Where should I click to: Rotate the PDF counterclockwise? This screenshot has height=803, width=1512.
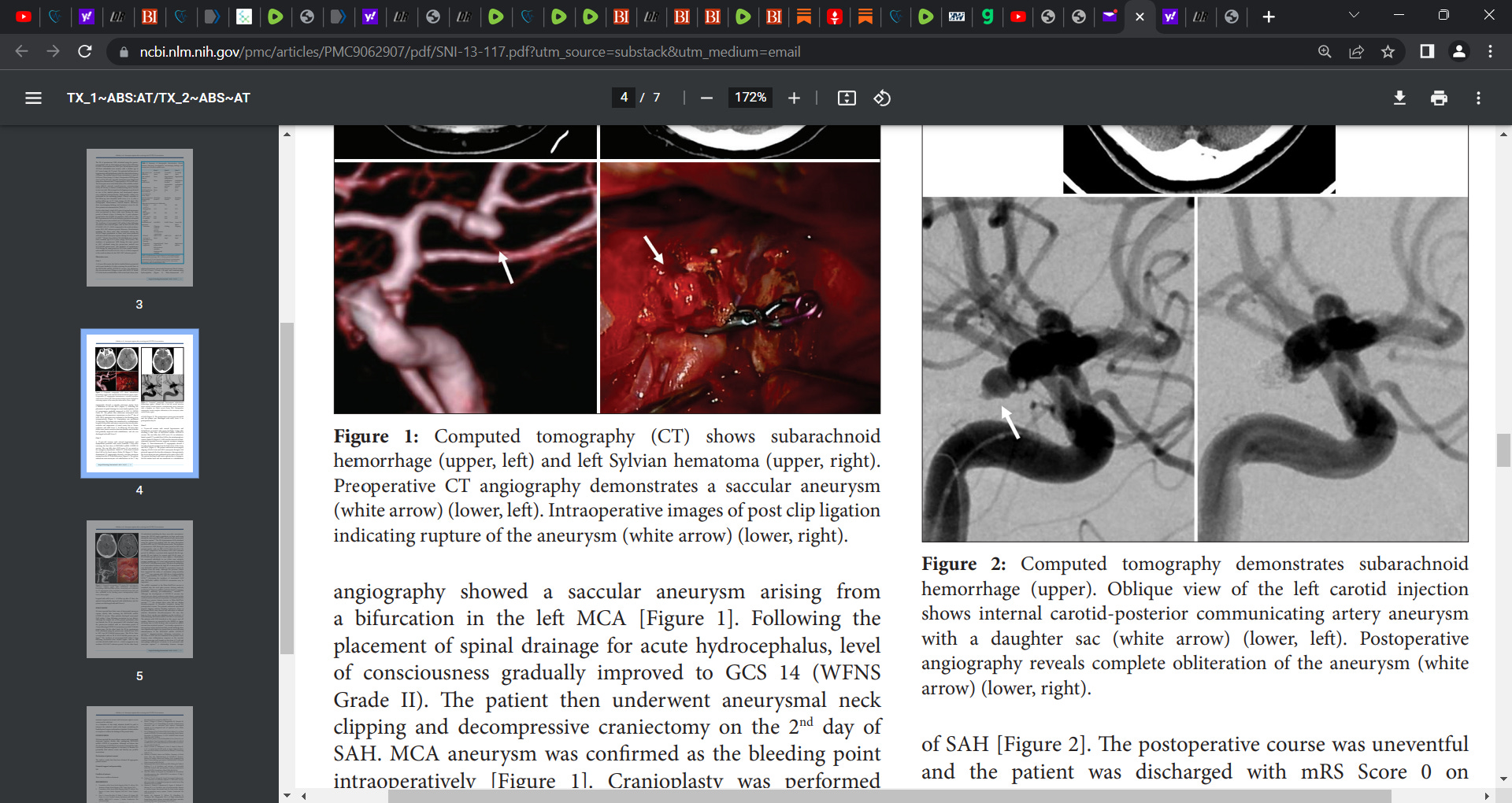(x=882, y=98)
